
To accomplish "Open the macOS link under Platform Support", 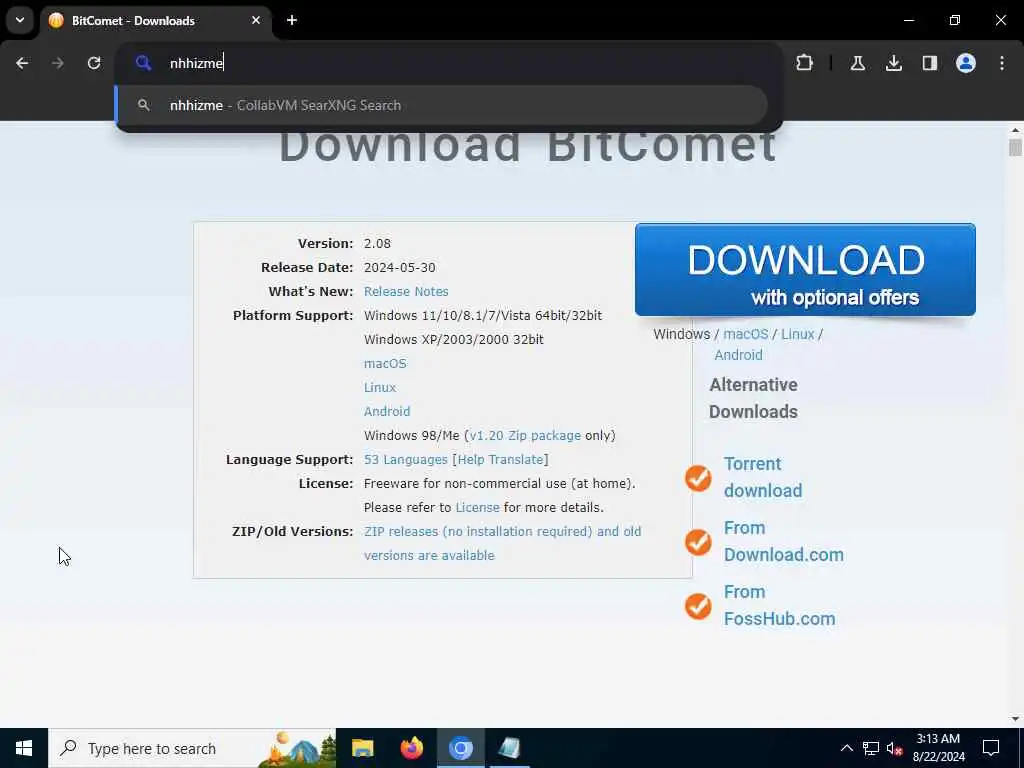I will tap(385, 363).
